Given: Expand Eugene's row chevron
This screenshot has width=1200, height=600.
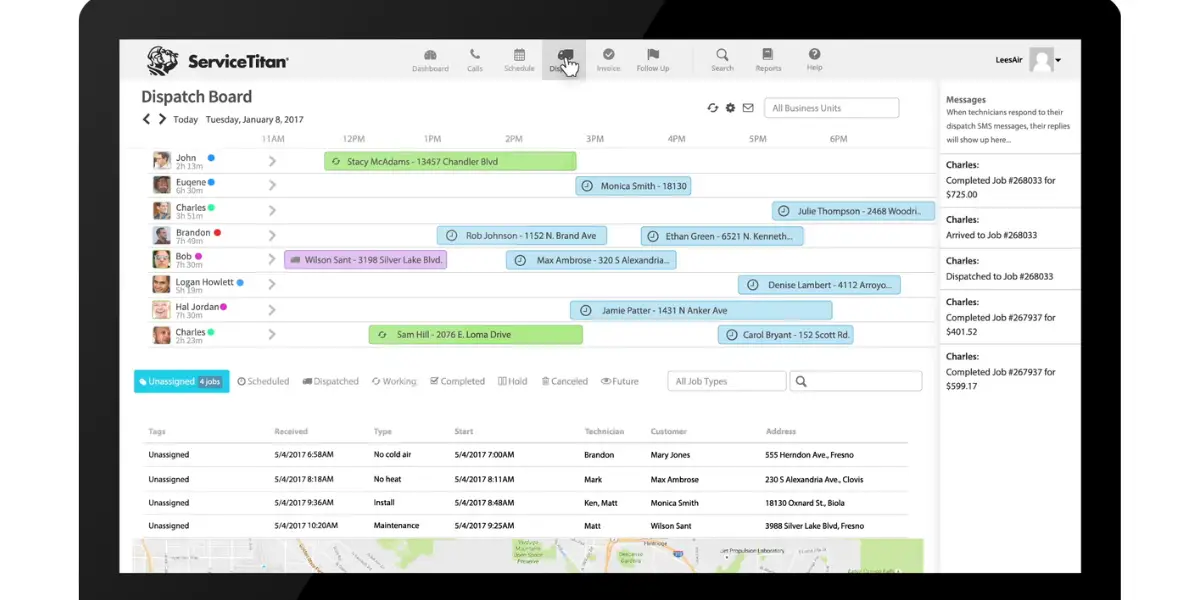Looking at the screenshot, I should coord(272,186).
